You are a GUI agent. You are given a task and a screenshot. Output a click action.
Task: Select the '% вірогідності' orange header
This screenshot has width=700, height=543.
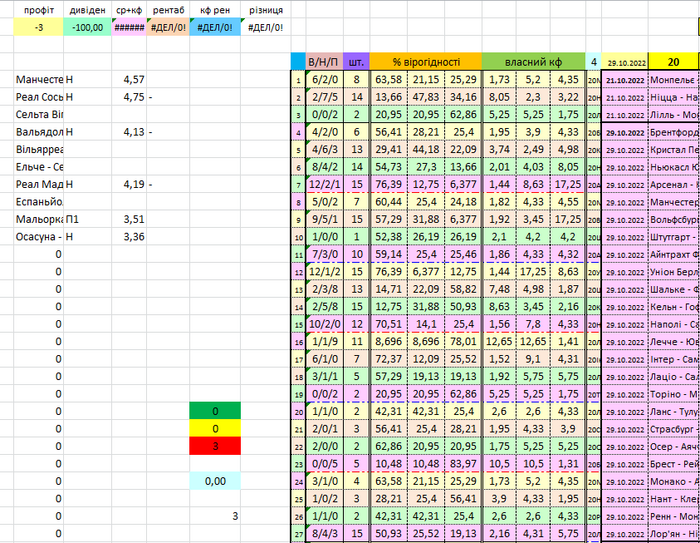pyautogui.click(x=426, y=62)
